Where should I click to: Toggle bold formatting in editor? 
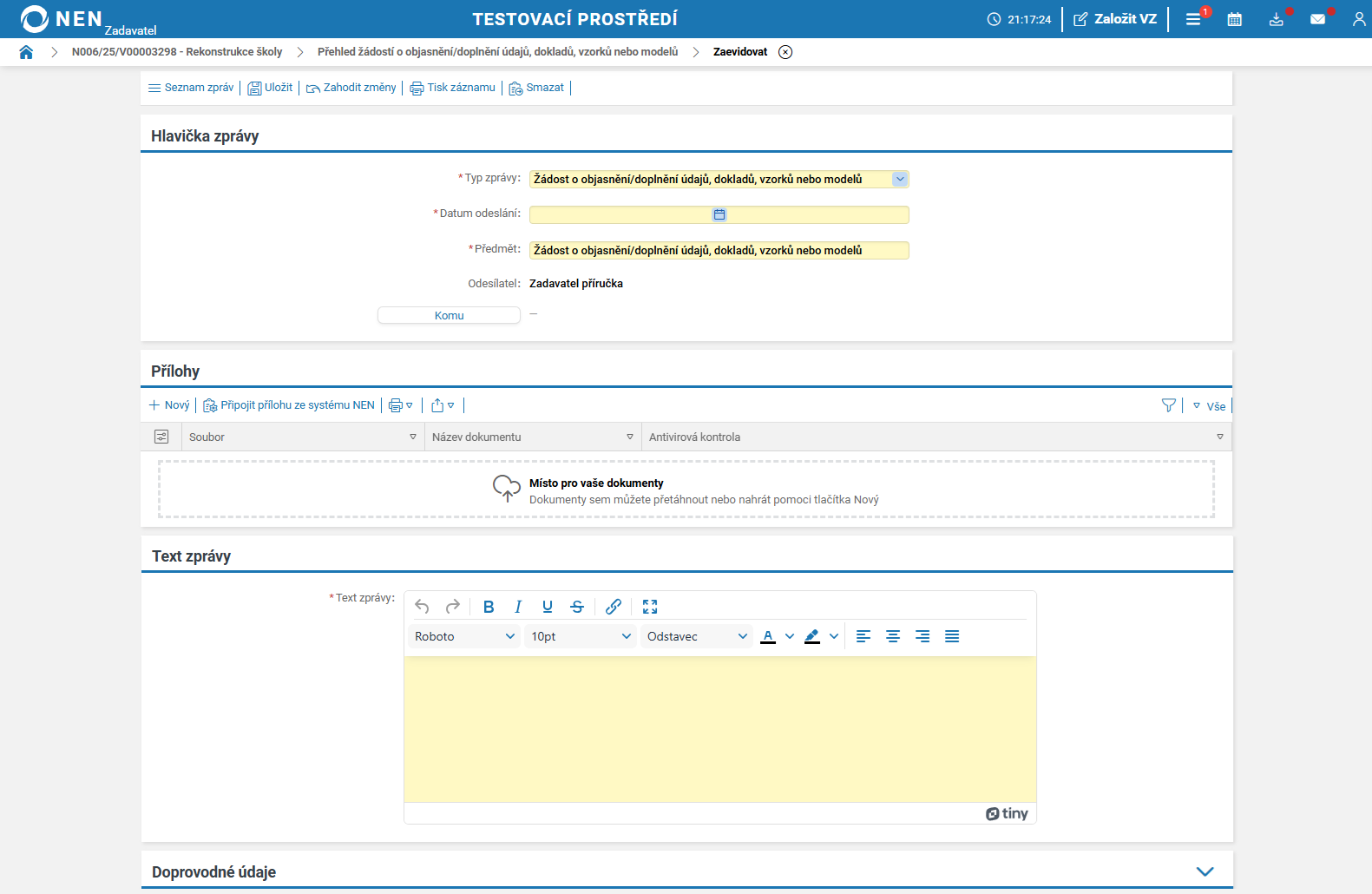click(489, 607)
